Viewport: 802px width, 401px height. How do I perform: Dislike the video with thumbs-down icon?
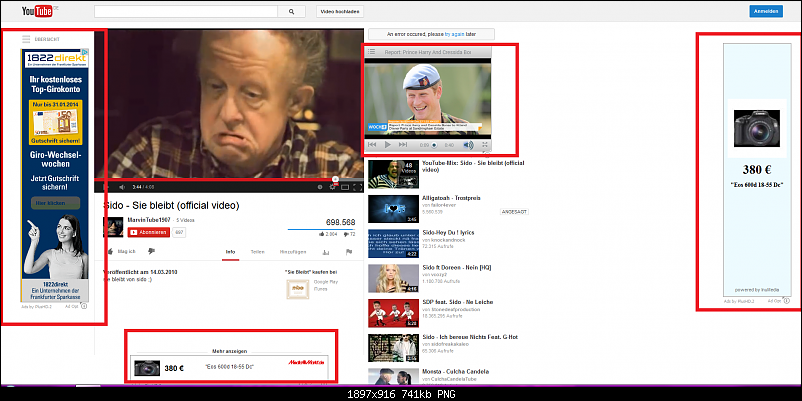(151, 251)
